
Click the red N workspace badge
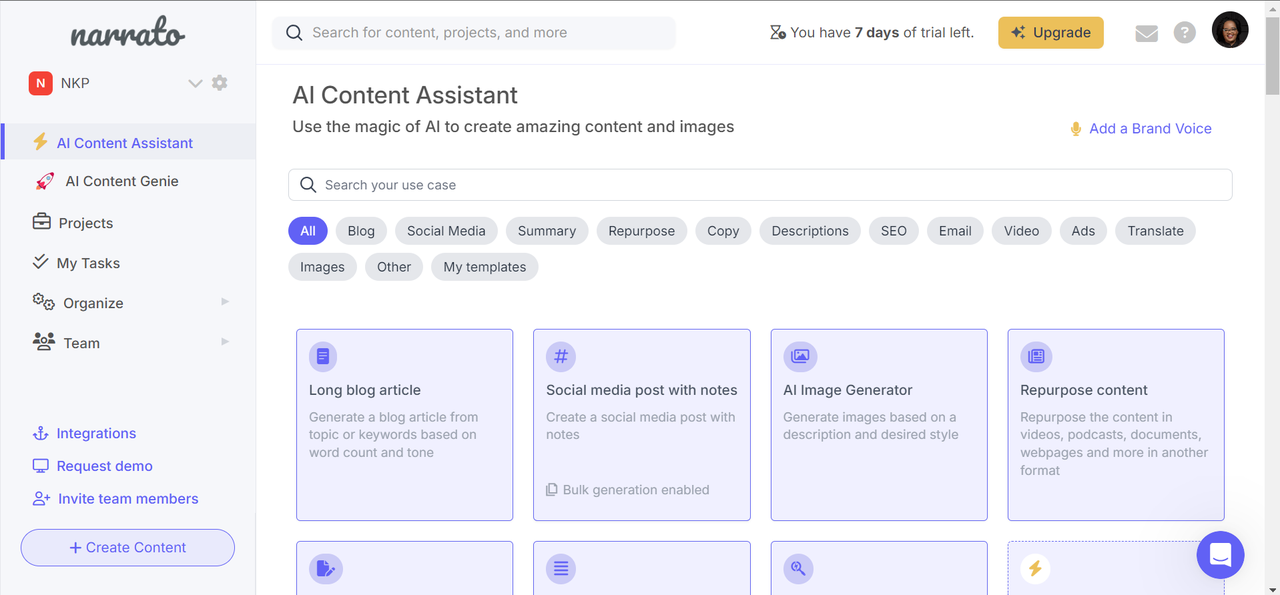pos(40,83)
